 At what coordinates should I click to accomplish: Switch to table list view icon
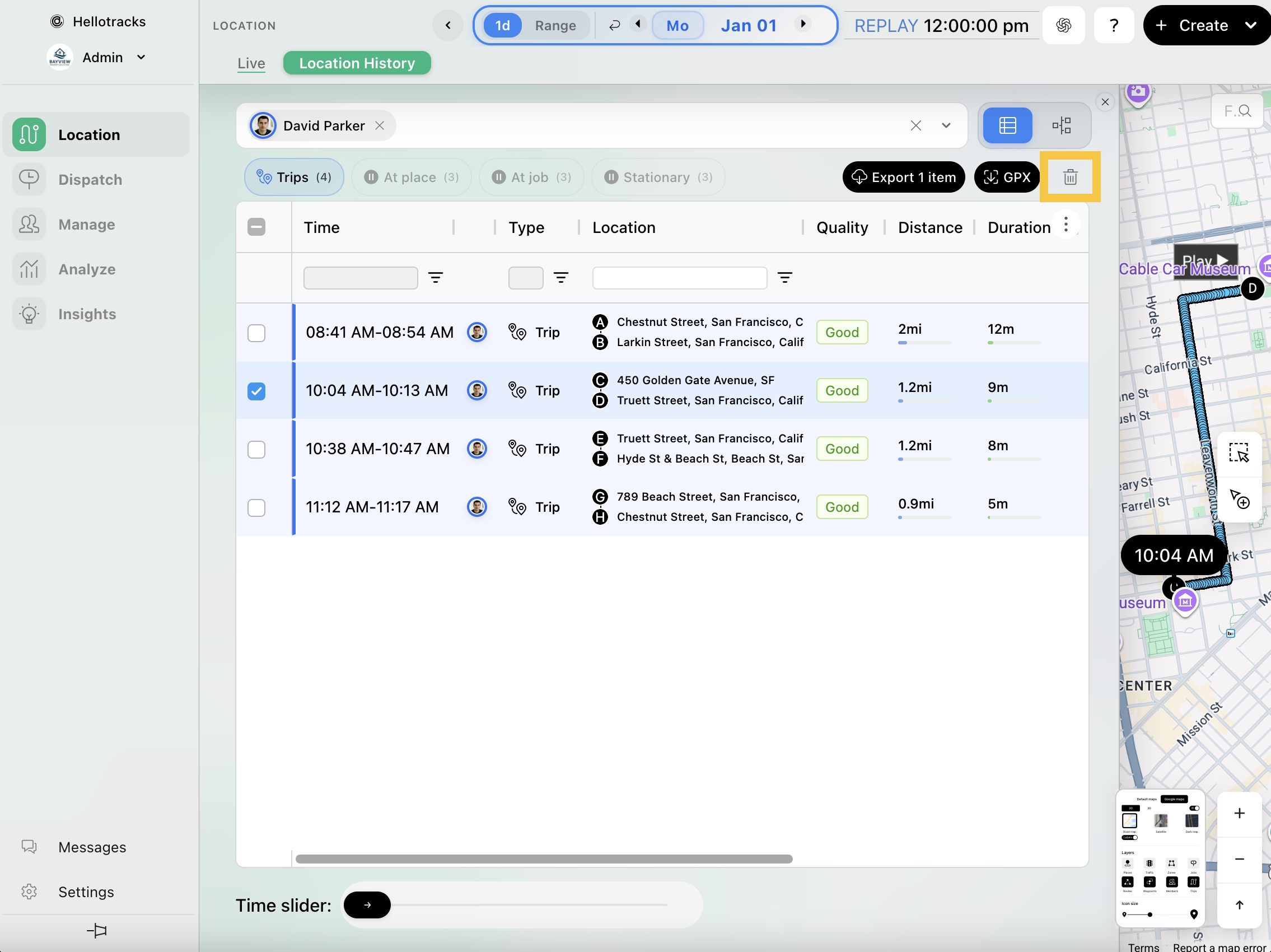coord(1007,125)
